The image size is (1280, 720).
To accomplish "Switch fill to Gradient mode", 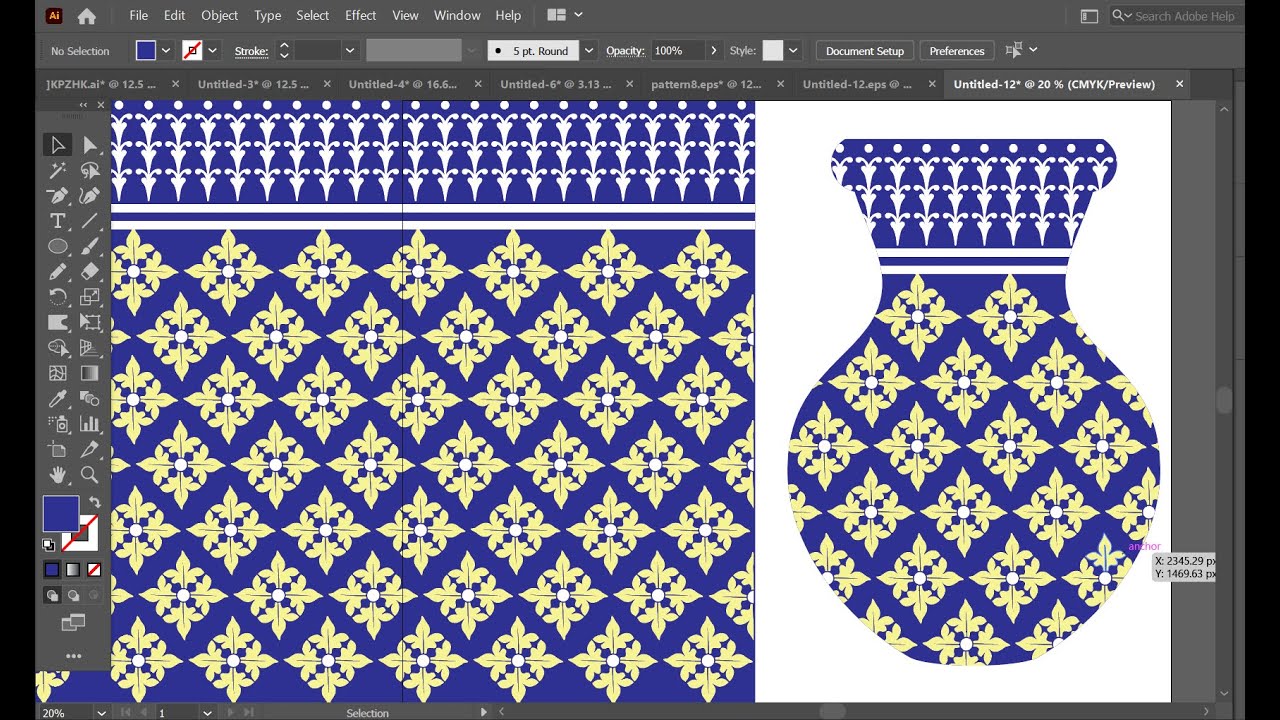I will [73, 570].
